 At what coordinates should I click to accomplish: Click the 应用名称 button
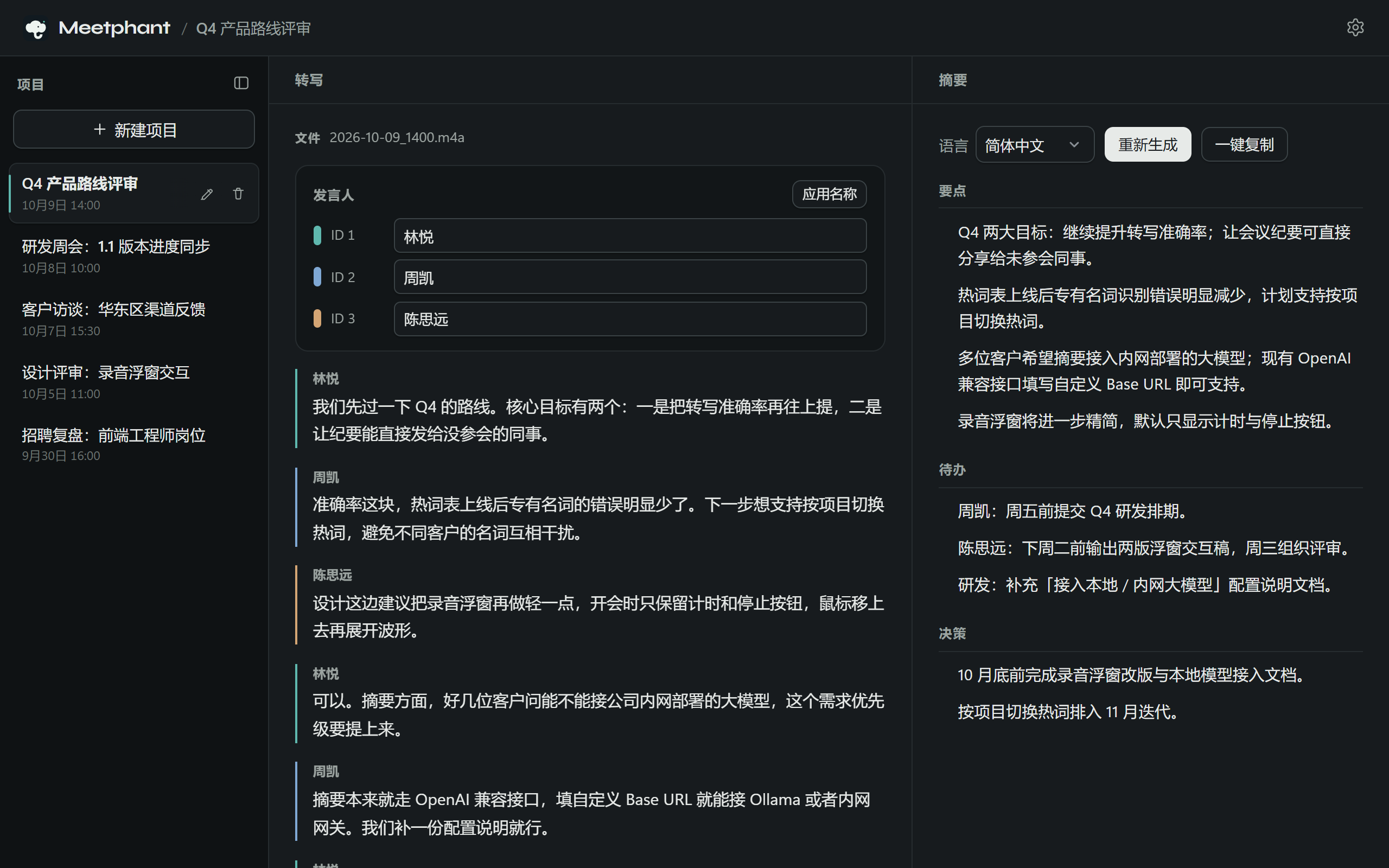pos(829,194)
